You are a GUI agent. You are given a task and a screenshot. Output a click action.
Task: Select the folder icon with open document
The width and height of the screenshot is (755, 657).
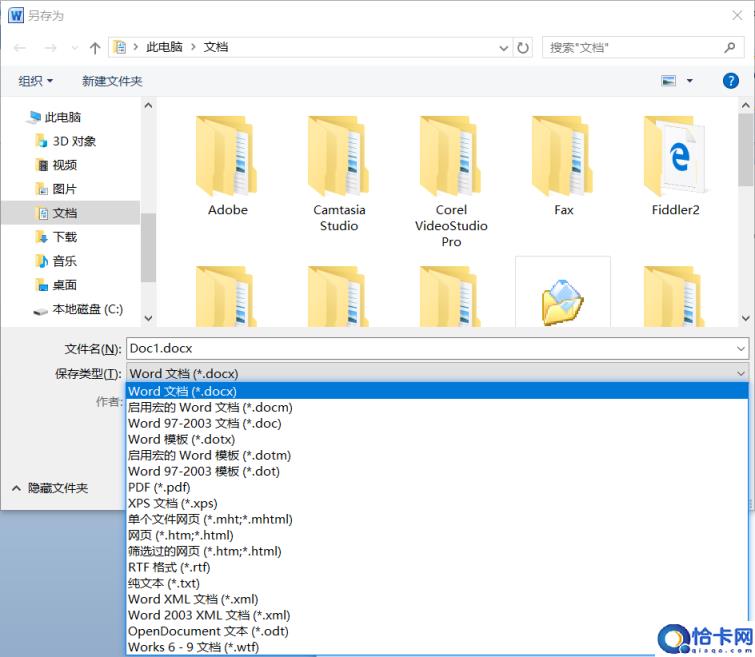tap(562, 302)
